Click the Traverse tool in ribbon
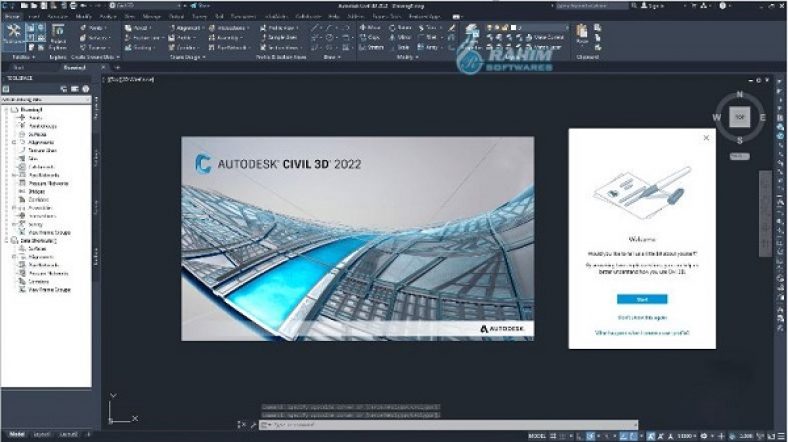 (94, 48)
